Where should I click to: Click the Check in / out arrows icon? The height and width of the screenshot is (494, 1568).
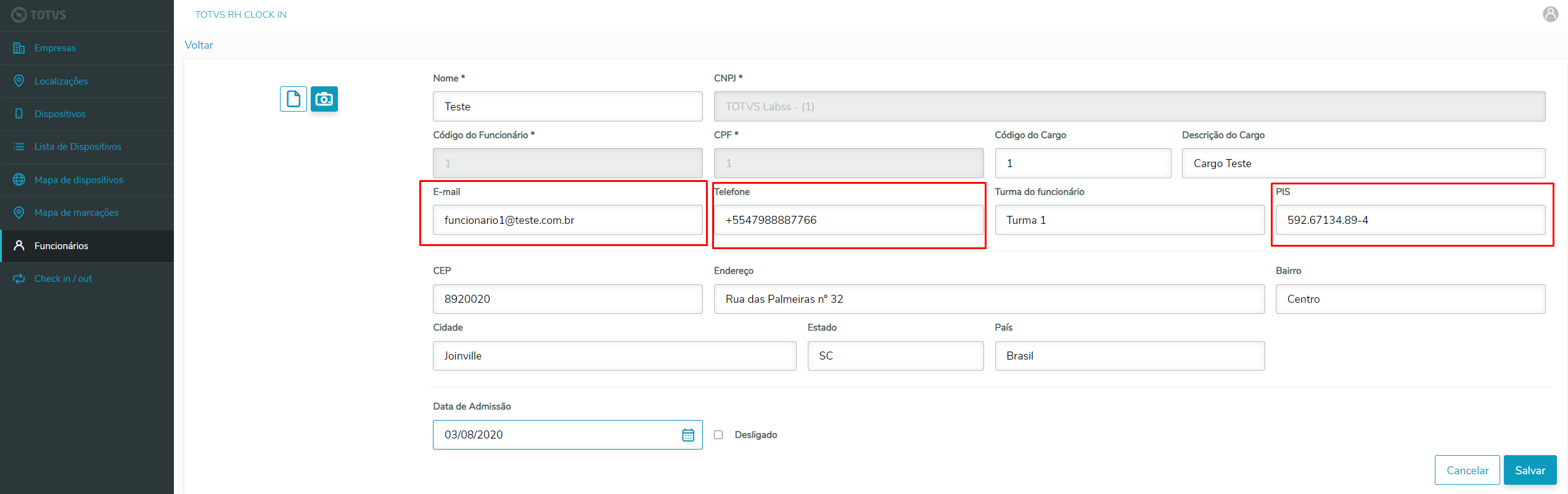click(x=19, y=279)
